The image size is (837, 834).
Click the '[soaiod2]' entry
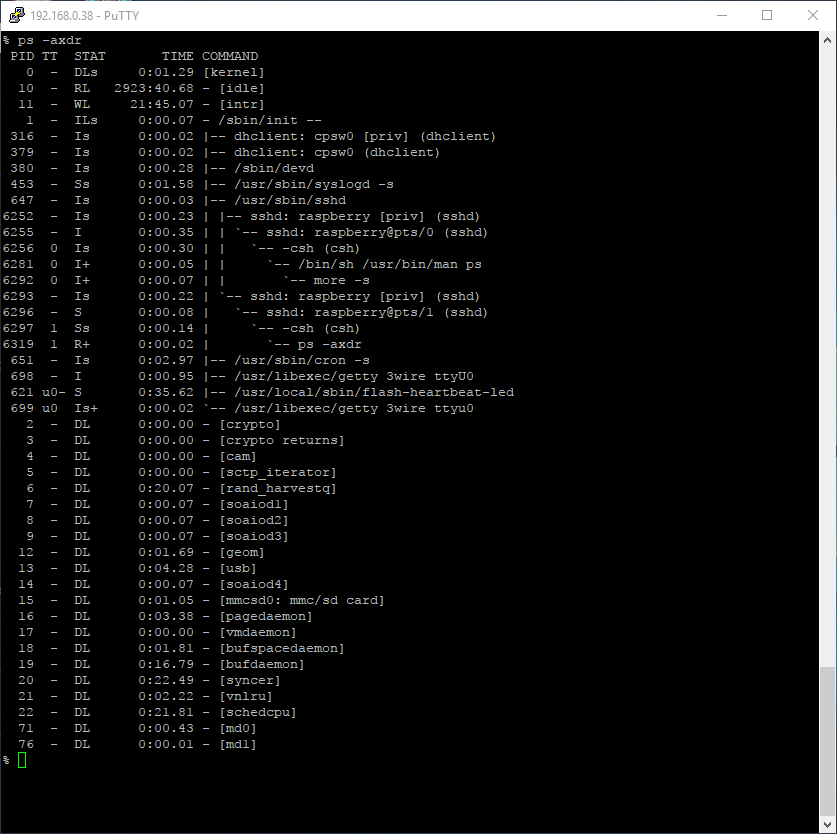point(254,521)
